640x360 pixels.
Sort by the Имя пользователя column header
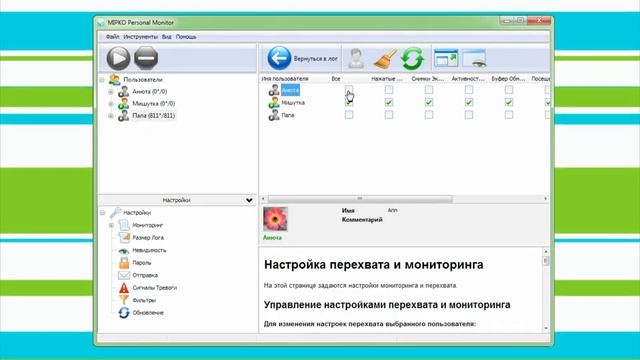click(285, 79)
